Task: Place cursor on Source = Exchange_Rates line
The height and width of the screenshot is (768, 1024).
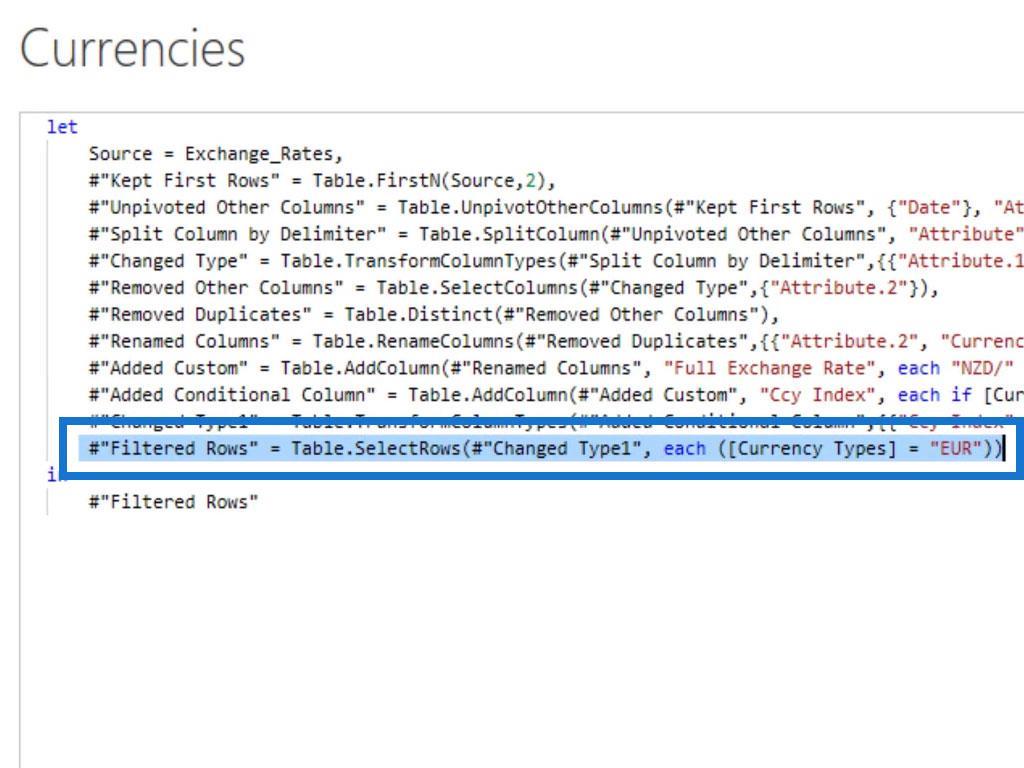Action: [216, 153]
